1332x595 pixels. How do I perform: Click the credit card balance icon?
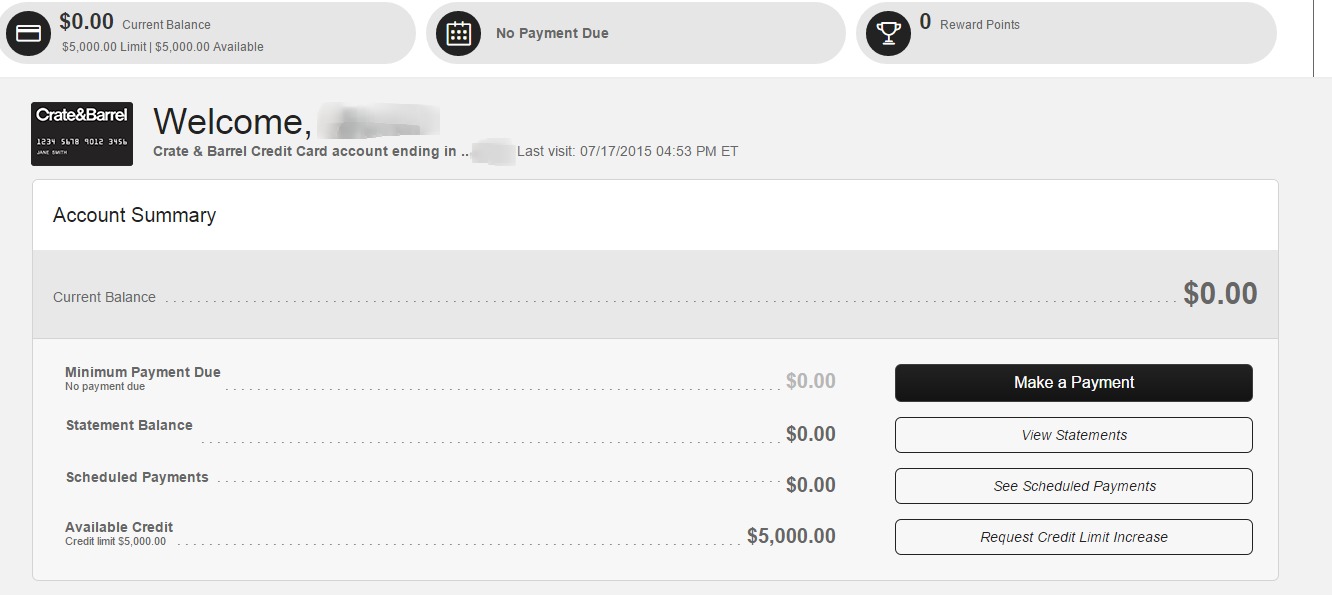[x=29, y=33]
